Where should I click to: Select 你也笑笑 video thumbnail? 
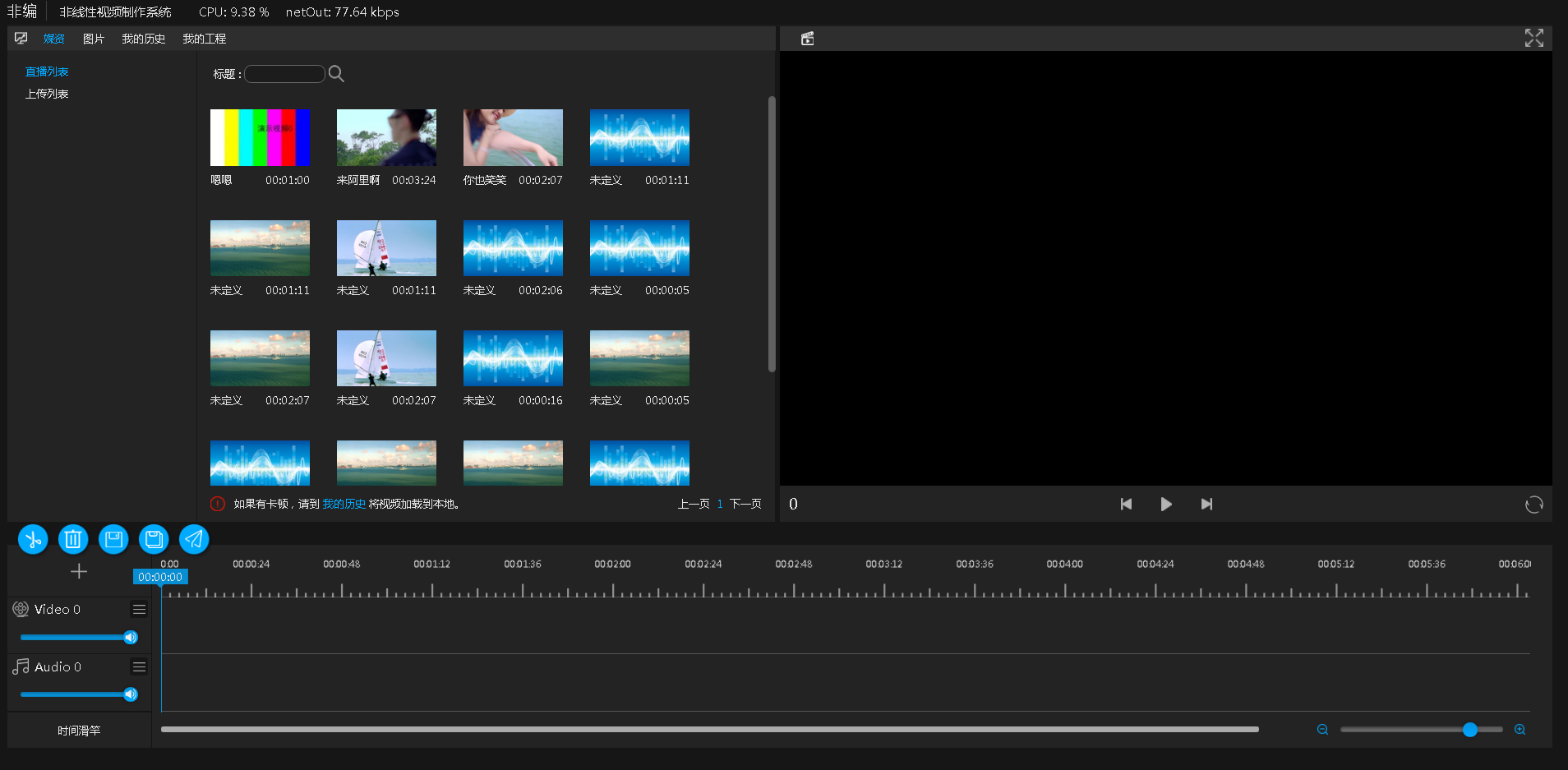[x=513, y=137]
